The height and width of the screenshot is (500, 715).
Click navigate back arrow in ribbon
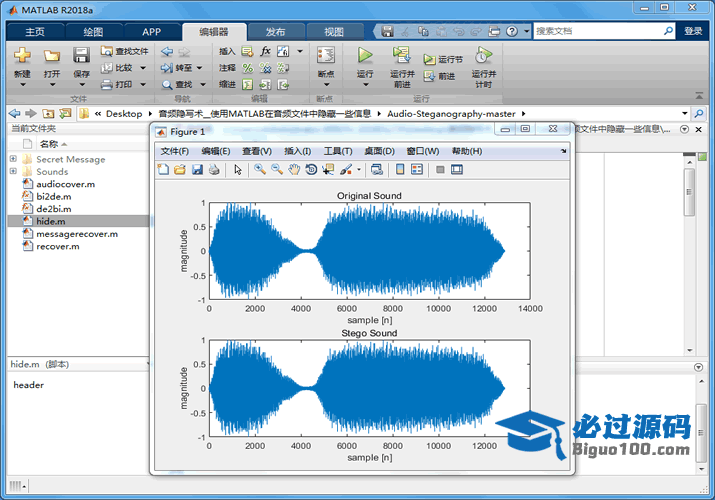pos(167,52)
